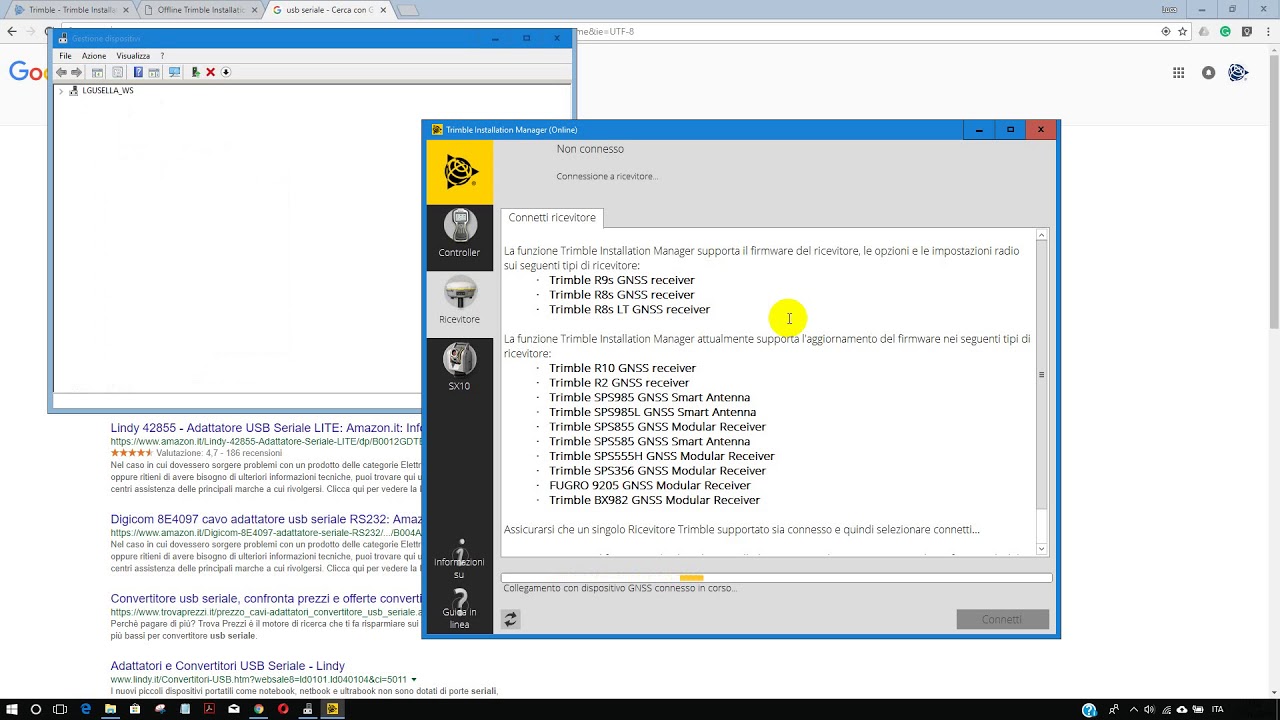Click browser back arrow
This screenshot has height=720, width=1280.
coord(12,32)
